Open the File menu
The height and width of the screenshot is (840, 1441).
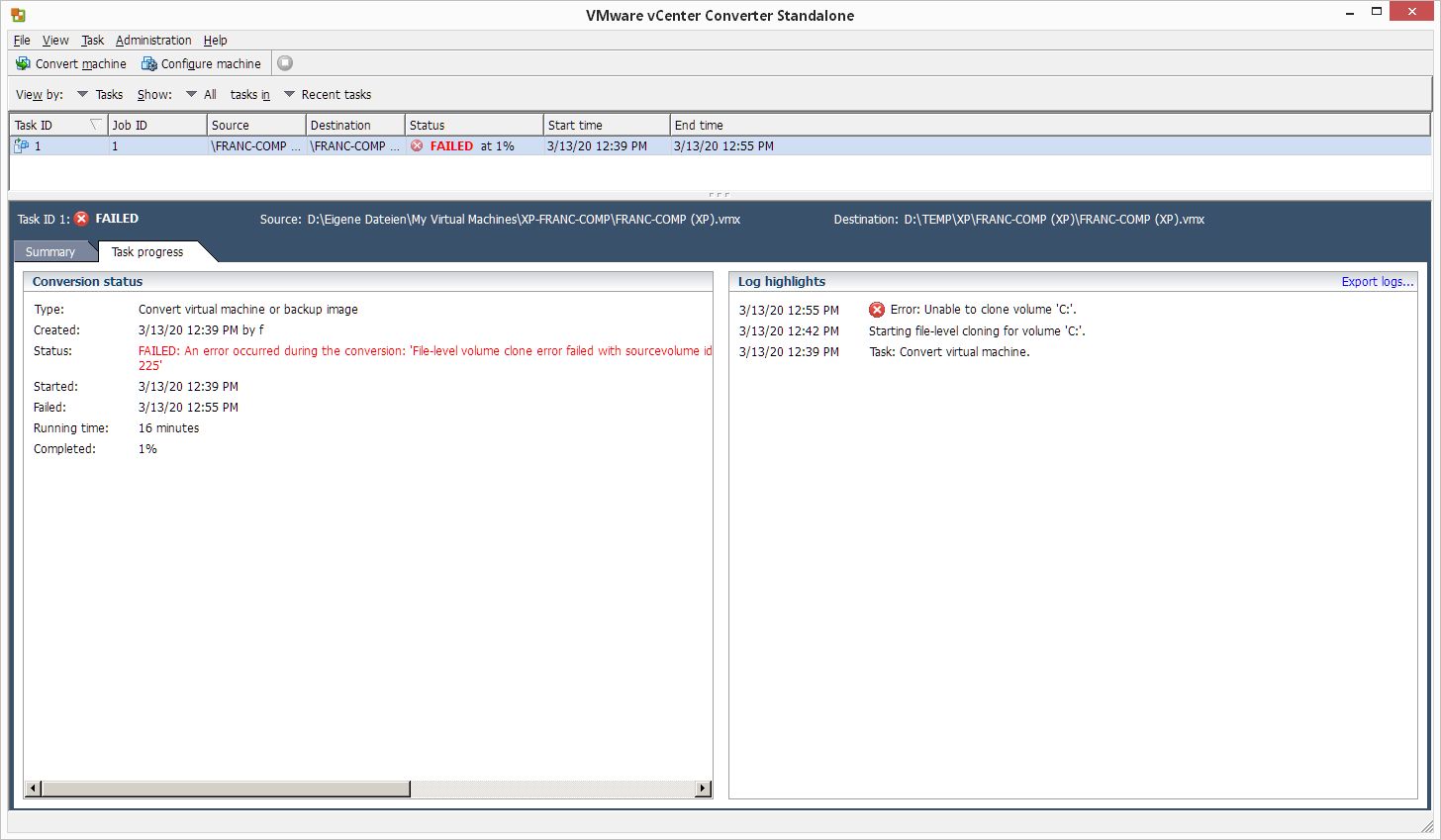[x=22, y=41]
